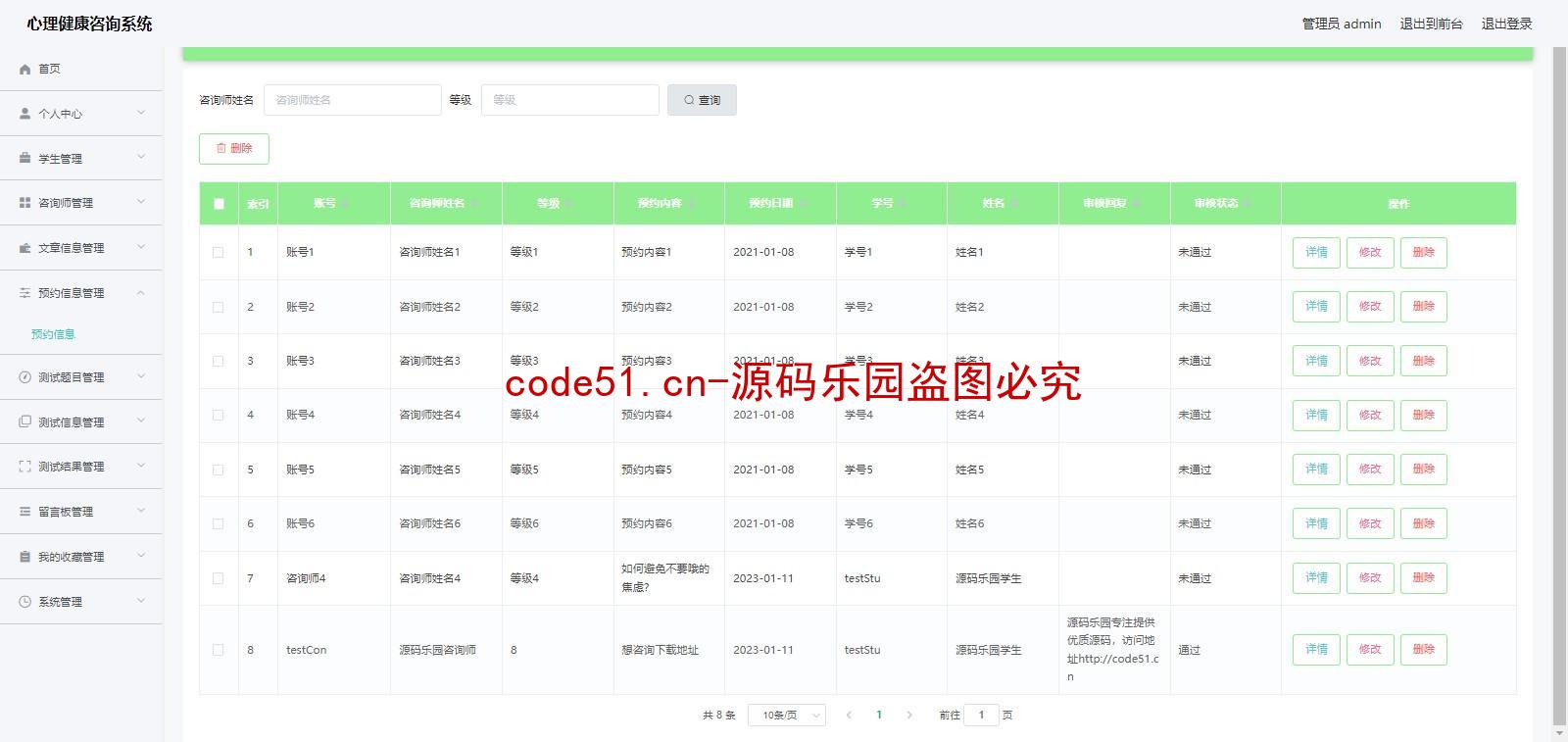Image resolution: width=1568 pixels, height=742 pixels.
Task: Click the search icon in 查询 button
Action: tap(689, 100)
